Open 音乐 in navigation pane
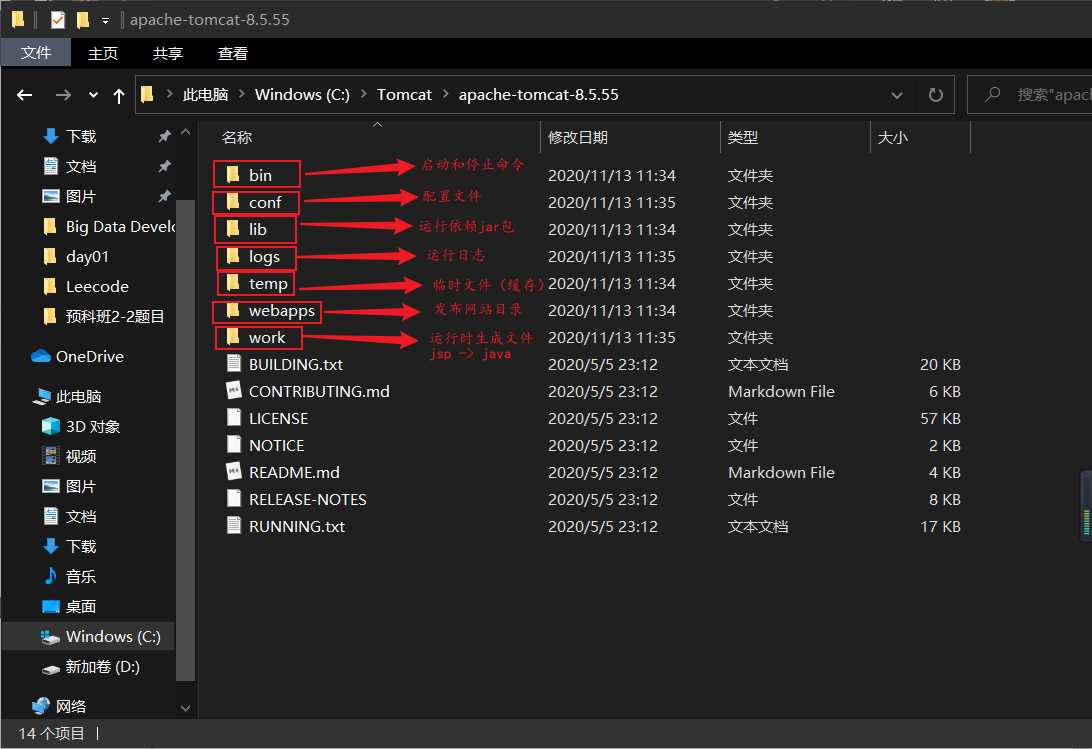This screenshot has height=749, width=1092. pos(81,576)
